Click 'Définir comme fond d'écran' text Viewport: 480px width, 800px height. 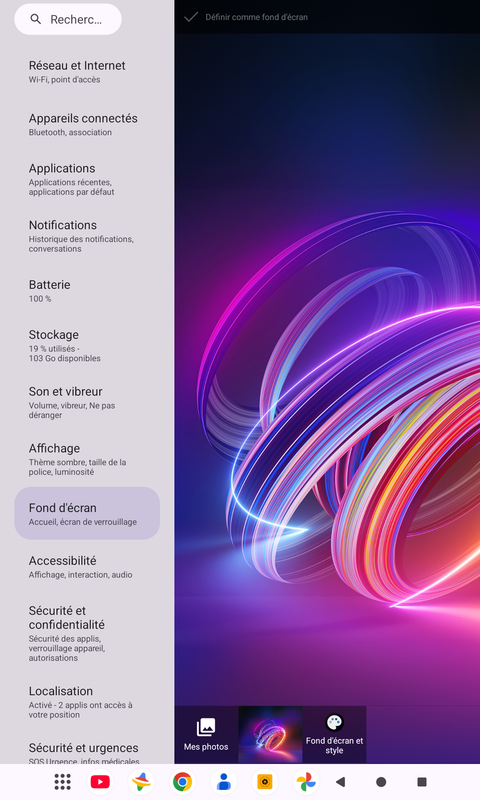pos(257,17)
